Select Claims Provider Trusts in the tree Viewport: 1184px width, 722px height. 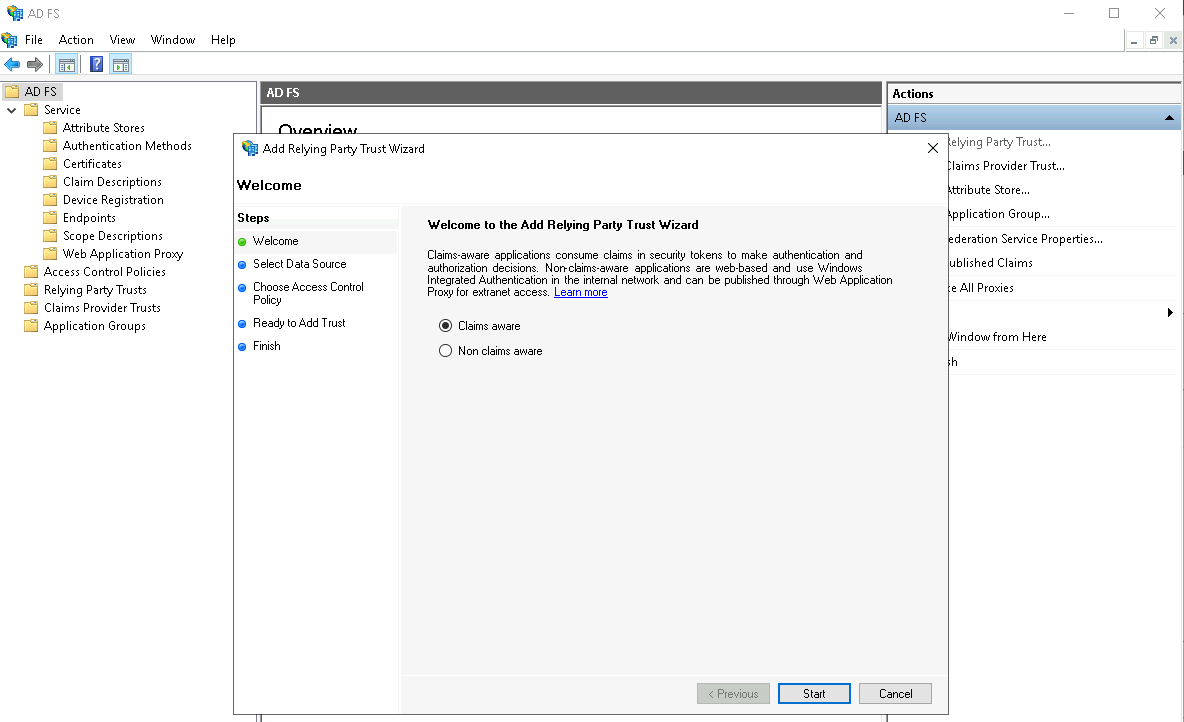click(102, 308)
